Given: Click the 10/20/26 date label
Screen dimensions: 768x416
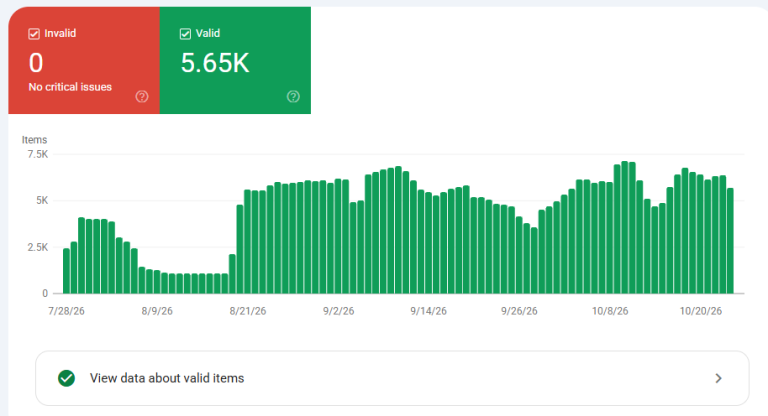Looking at the screenshot, I should 700,311.
